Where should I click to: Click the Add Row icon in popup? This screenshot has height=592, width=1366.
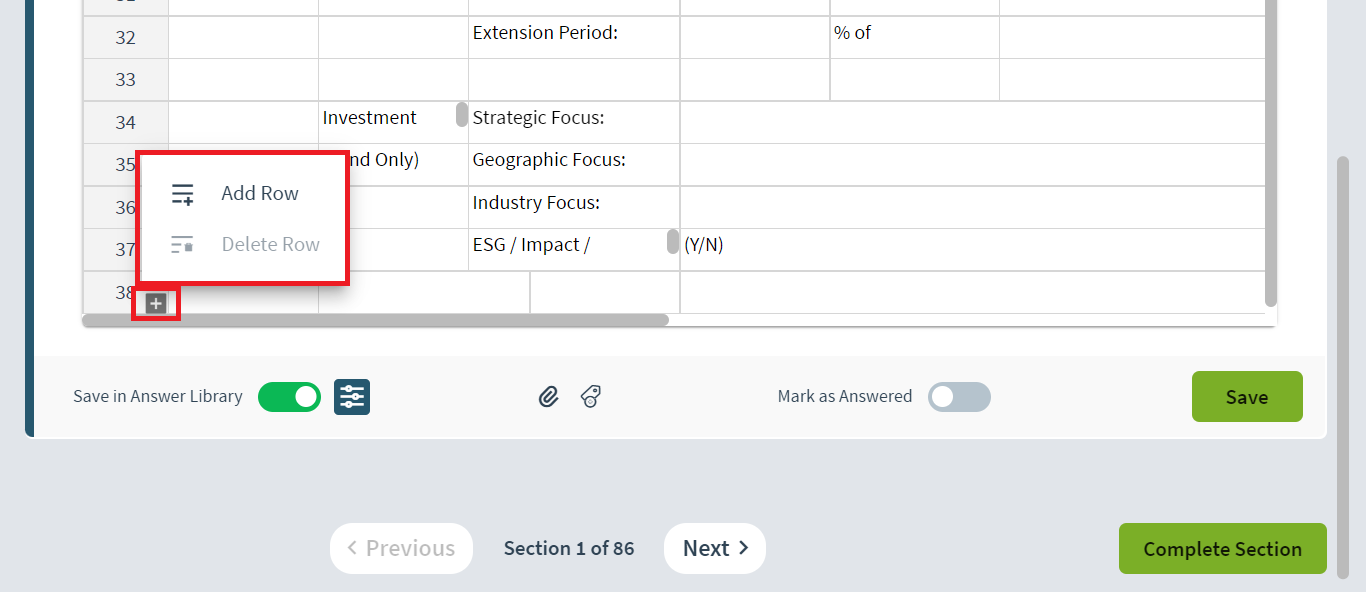click(x=182, y=194)
